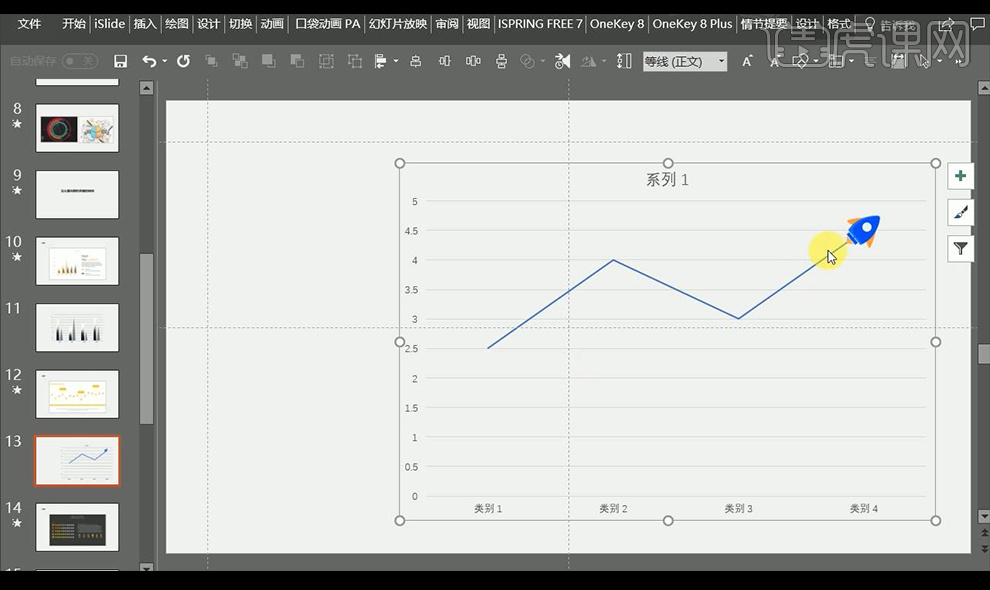990x590 pixels.
Task: Switch to the 插入 ribbon tab
Action: pos(144,23)
